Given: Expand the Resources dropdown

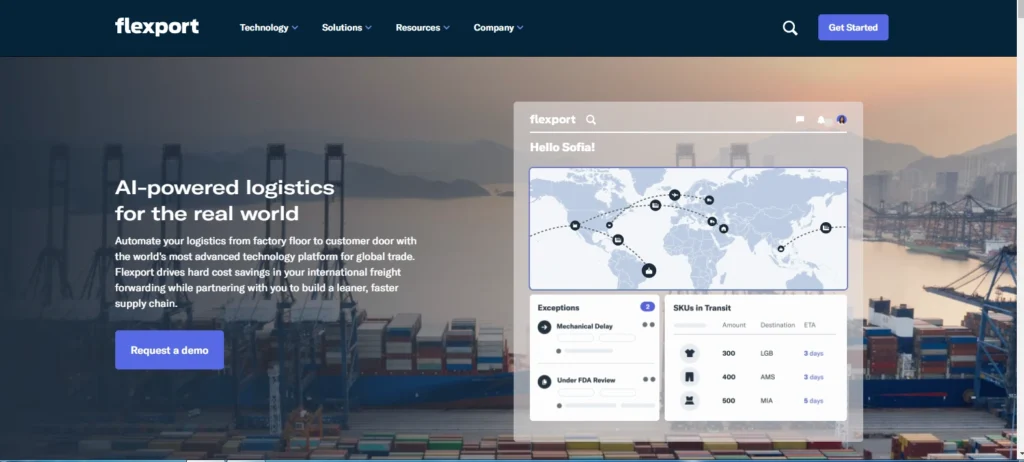Looking at the screenshot, I should (x=423, y=28).
